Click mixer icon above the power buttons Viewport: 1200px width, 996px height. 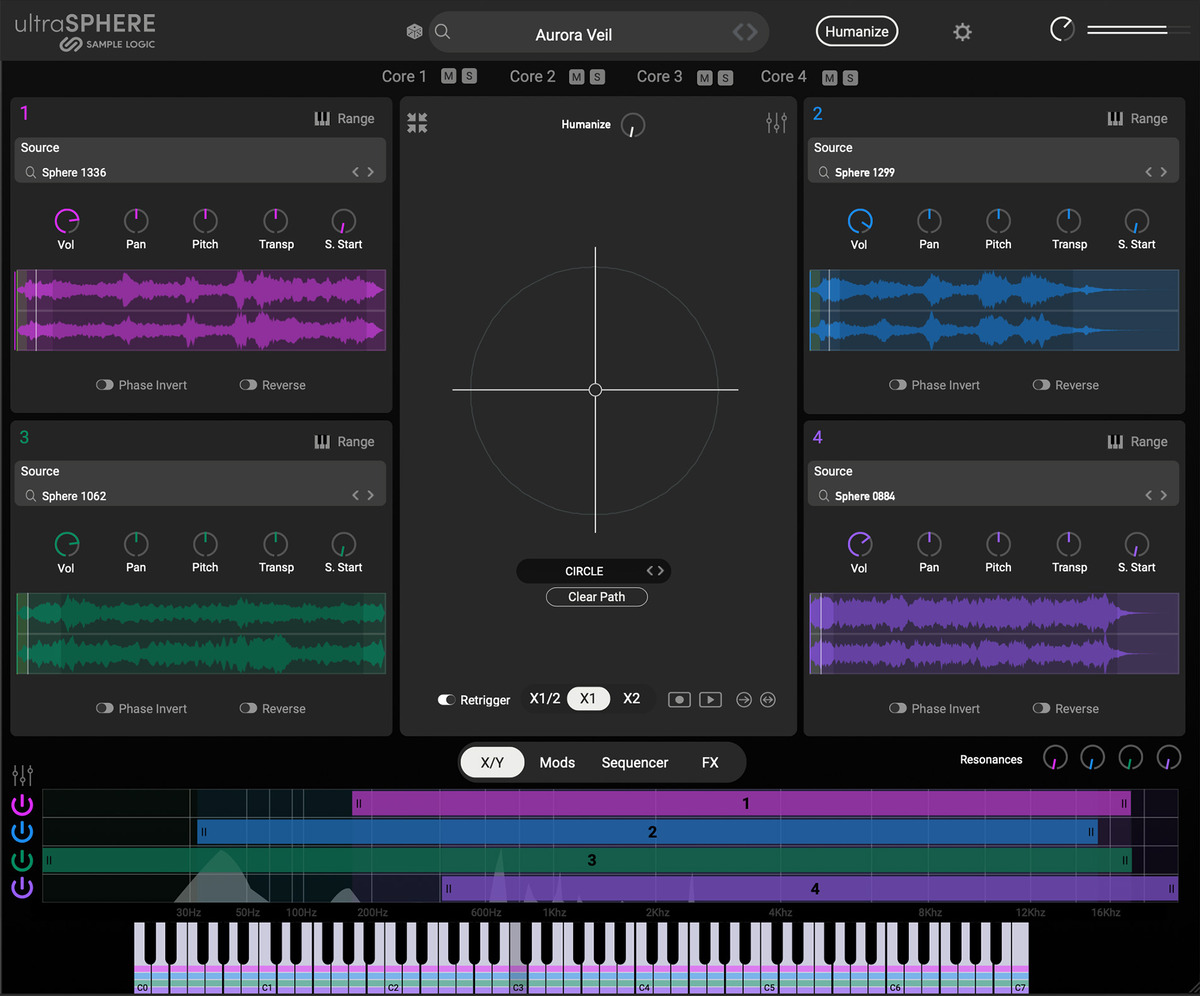click(22, 775)
